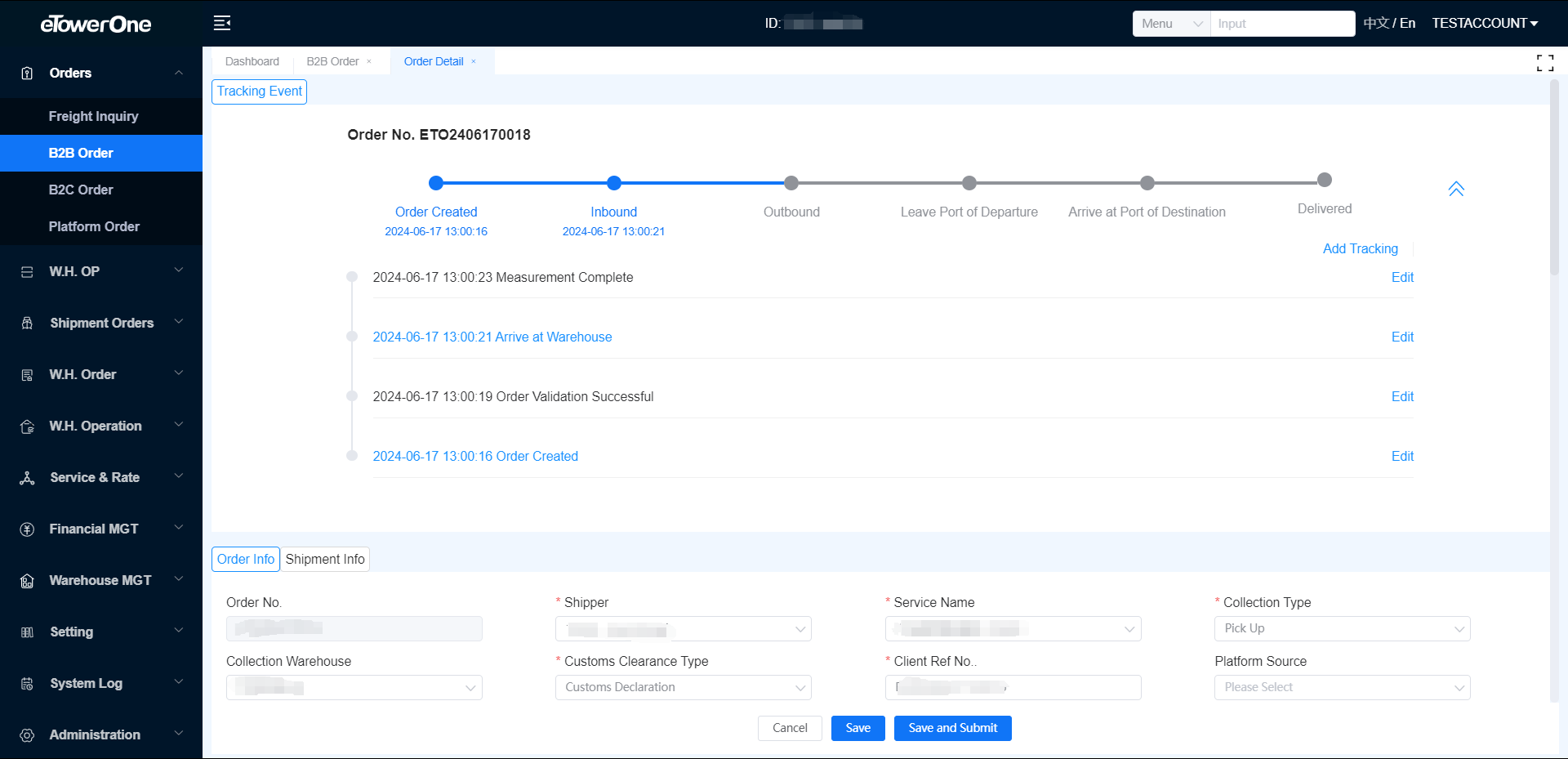1568x759 pixels.
Task: Expand the Administration menu
Action: (x=178, y=734)
